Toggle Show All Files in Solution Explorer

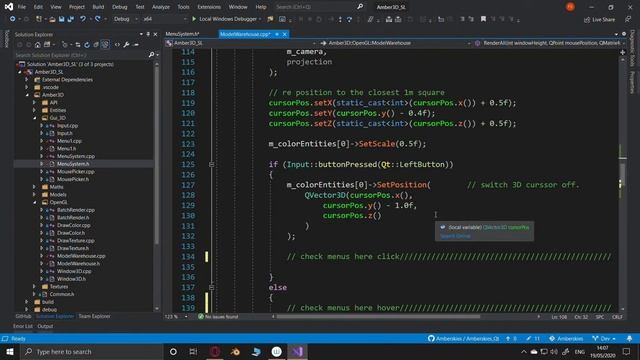click(x=105, y=44)
